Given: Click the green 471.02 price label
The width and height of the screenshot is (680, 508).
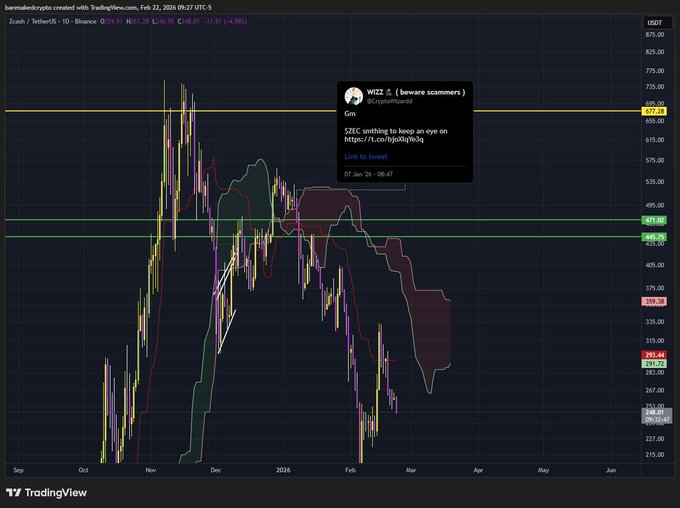Looking at the screenshot, I should (654, 220).
